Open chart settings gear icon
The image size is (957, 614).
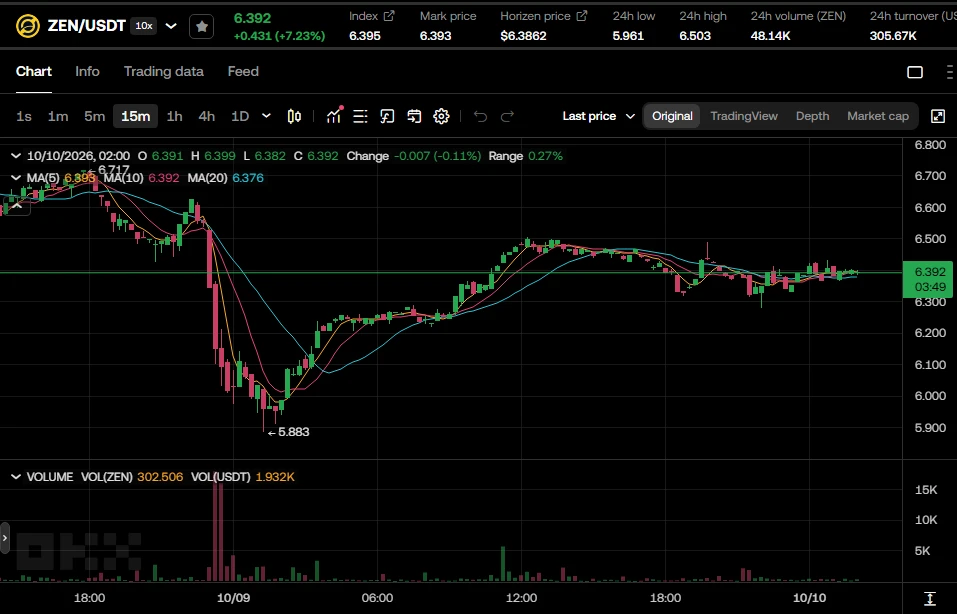441,116
